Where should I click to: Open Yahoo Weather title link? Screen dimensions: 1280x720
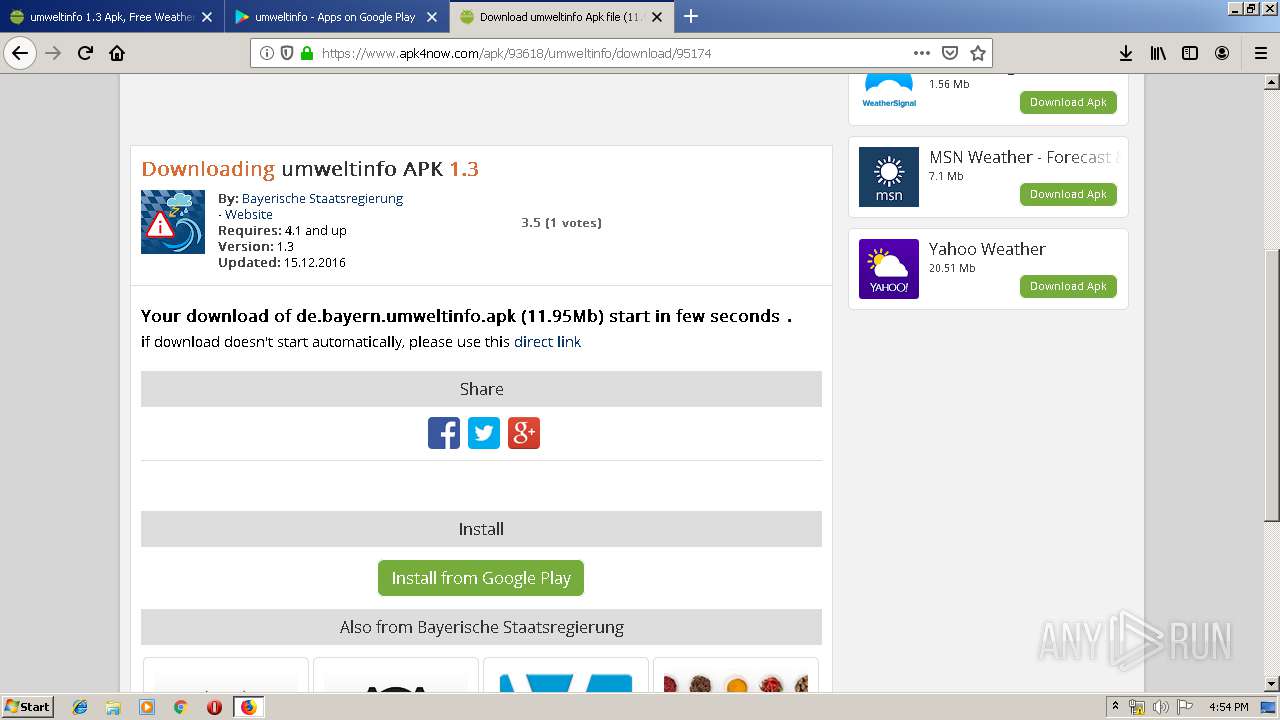tap(987, 249)
